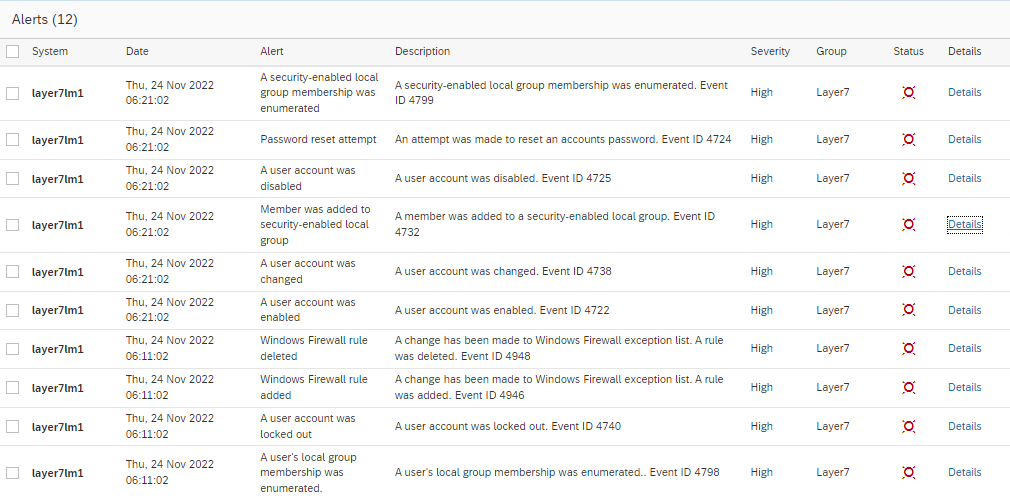Viewport: 1010px width, 500px height.
Task: Sort table by the Date column header
Action: point(137,51)
